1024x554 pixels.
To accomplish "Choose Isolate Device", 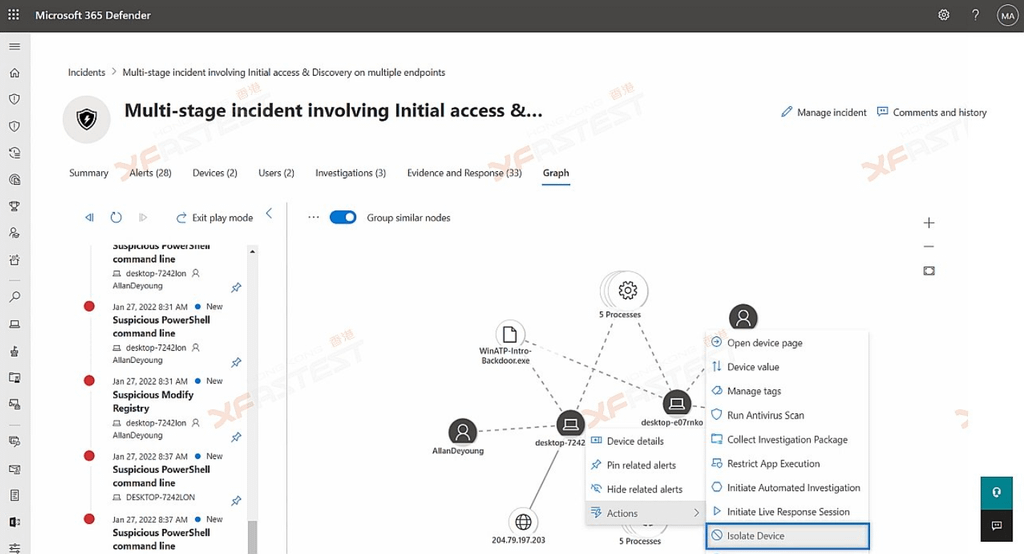I will point(788,536).
